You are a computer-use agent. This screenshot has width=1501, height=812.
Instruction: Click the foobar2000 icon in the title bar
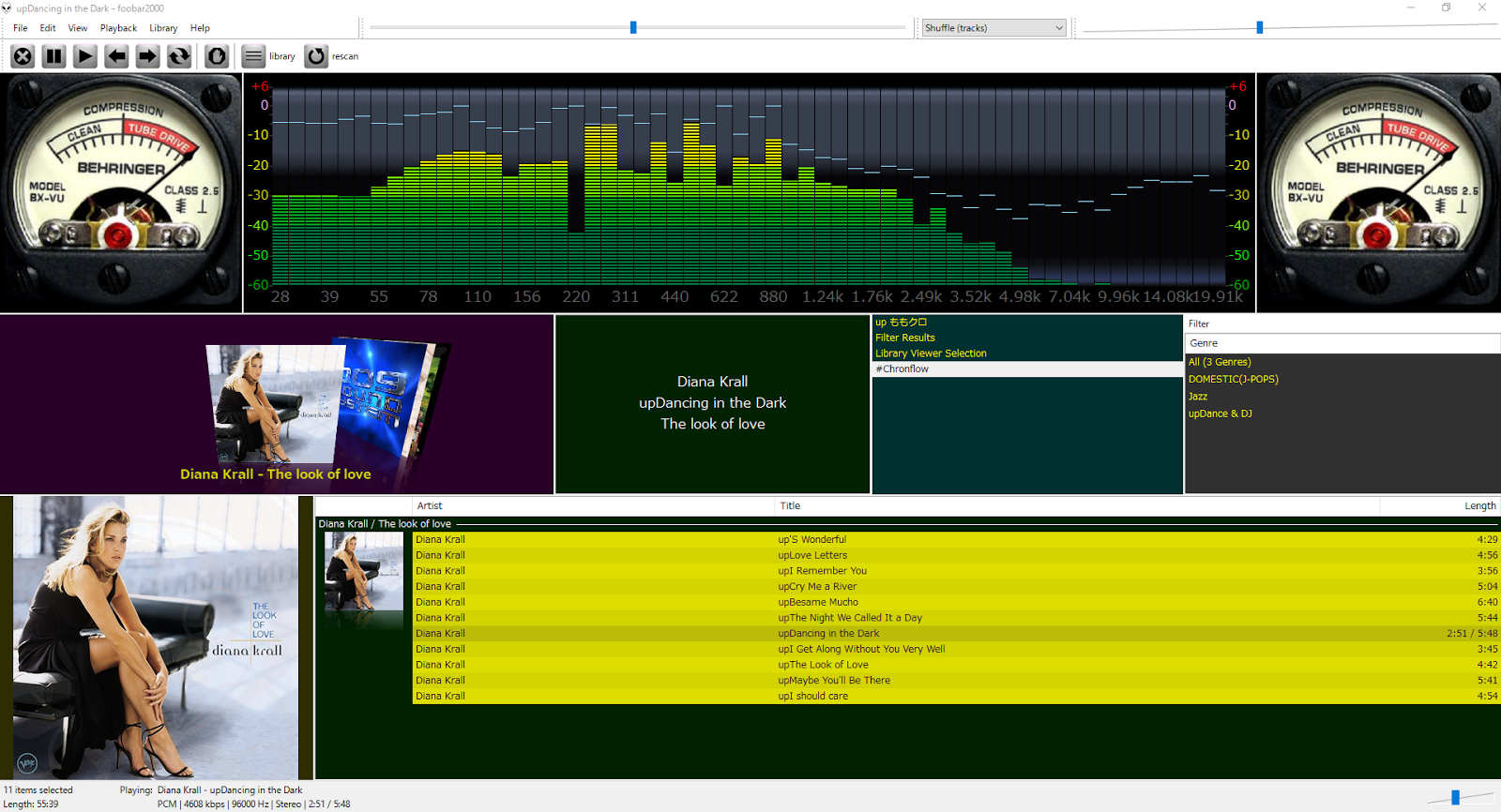pos(7,8)
